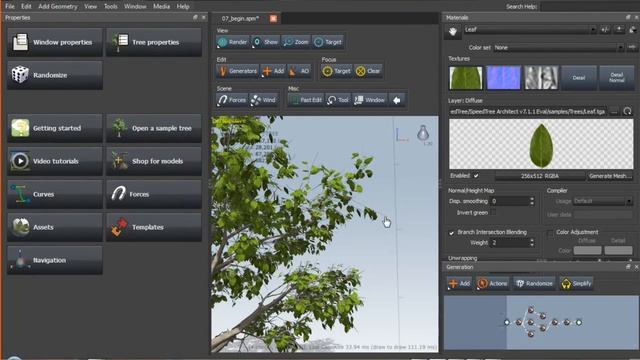The height and width of the screenshot is (360, 640).
Task: Compute ambient occlusion with AO button
Action: click(x=300, y=71)
